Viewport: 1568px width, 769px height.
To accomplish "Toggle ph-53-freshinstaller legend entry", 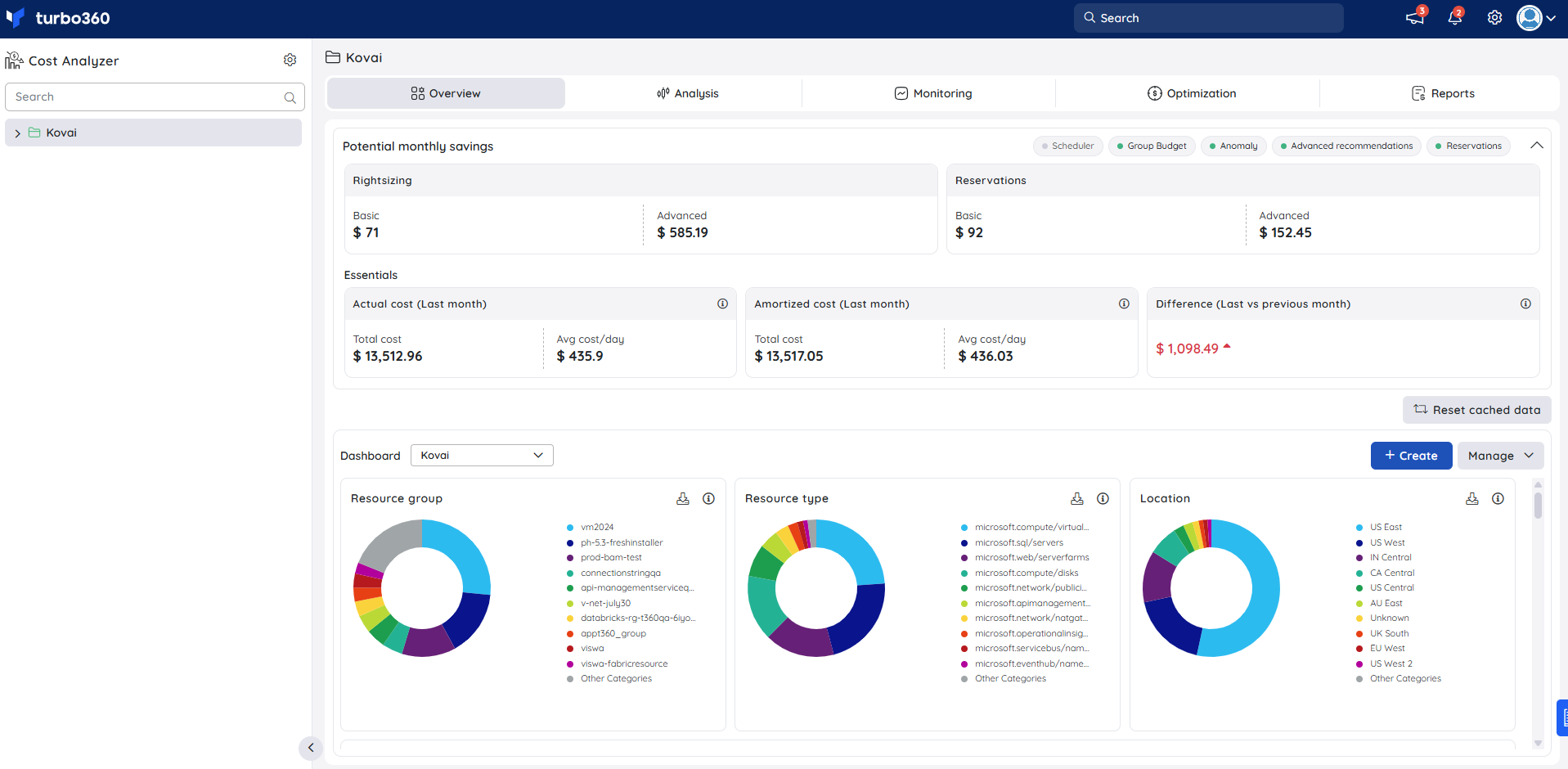I will [x=614, y=542].
